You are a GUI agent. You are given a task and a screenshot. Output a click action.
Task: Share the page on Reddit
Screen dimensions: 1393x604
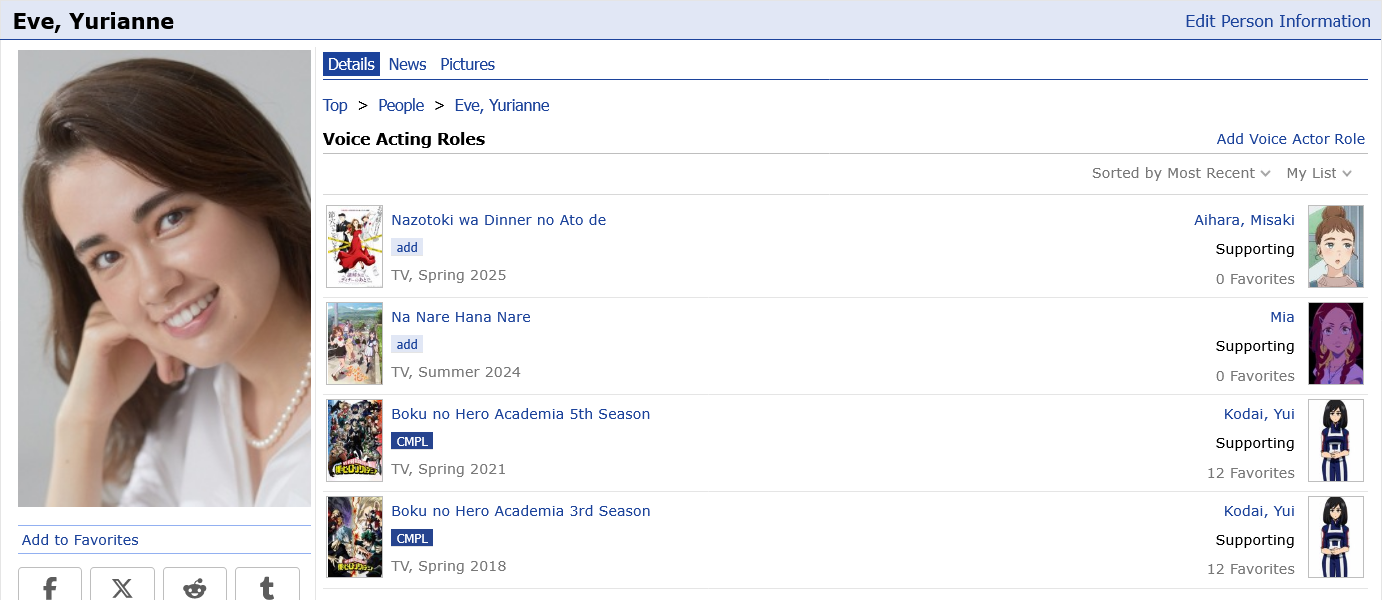click(x=195, y=586)
